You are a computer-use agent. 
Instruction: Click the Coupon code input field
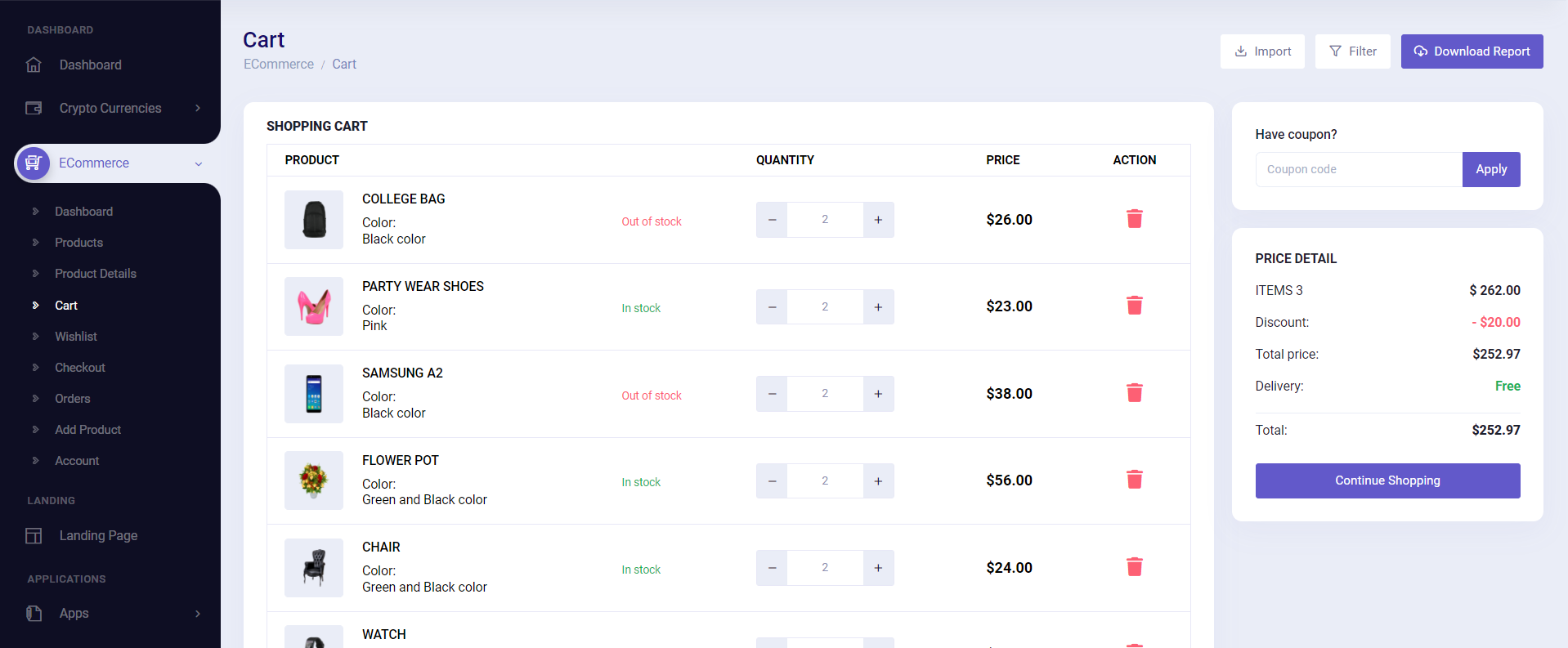pos(1358,170)
